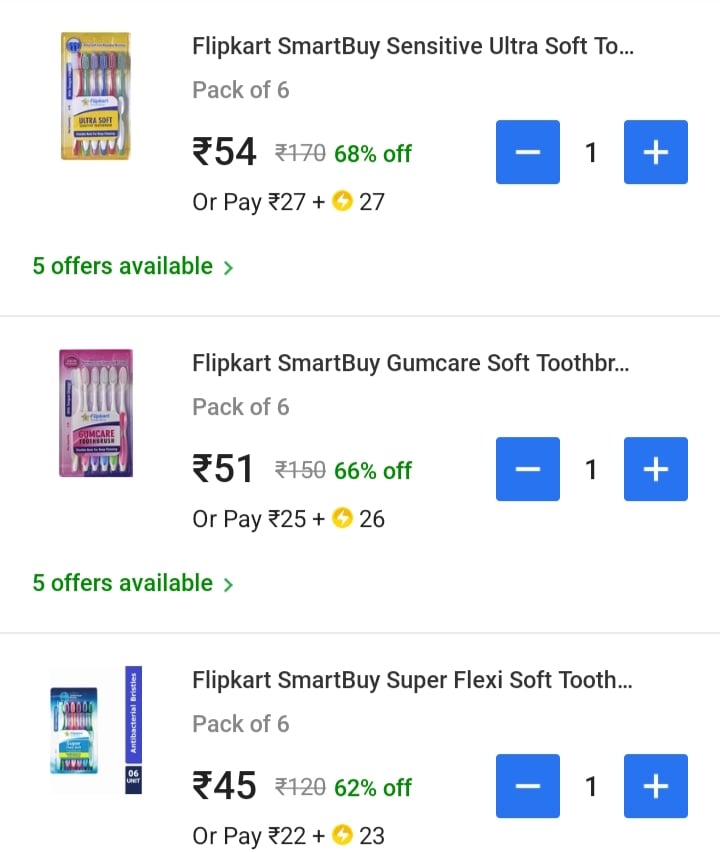Expand 5 offers under Sensitive Ultra Soft
Viewport: 720px width, 852px height.
point(132,266)
